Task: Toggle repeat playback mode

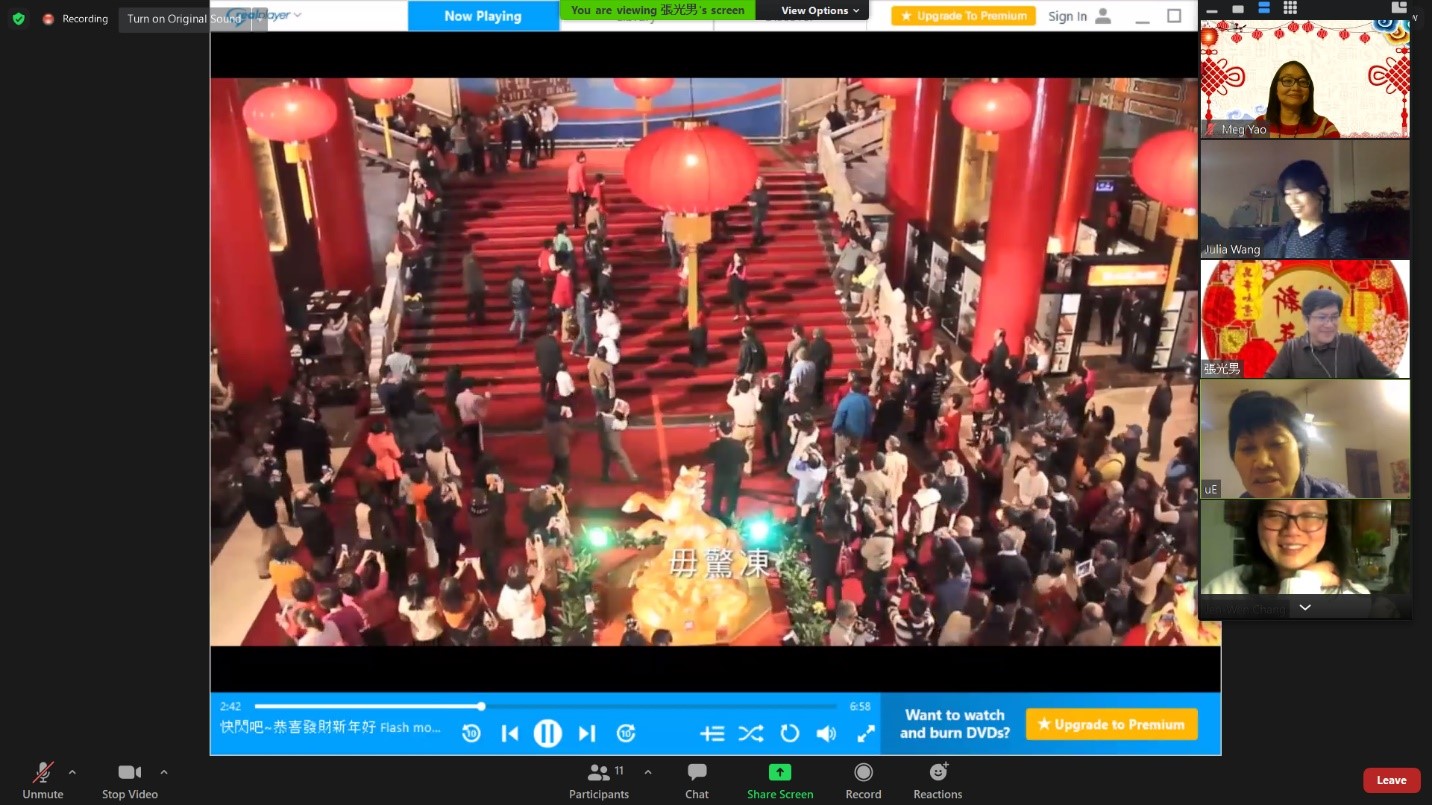Action: tap(789, 733)
